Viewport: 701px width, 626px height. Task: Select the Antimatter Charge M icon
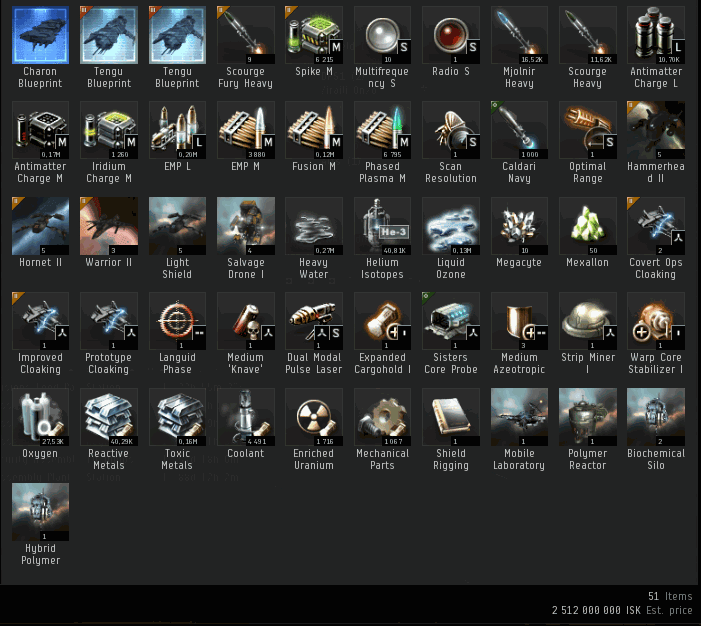click(40, 130)
